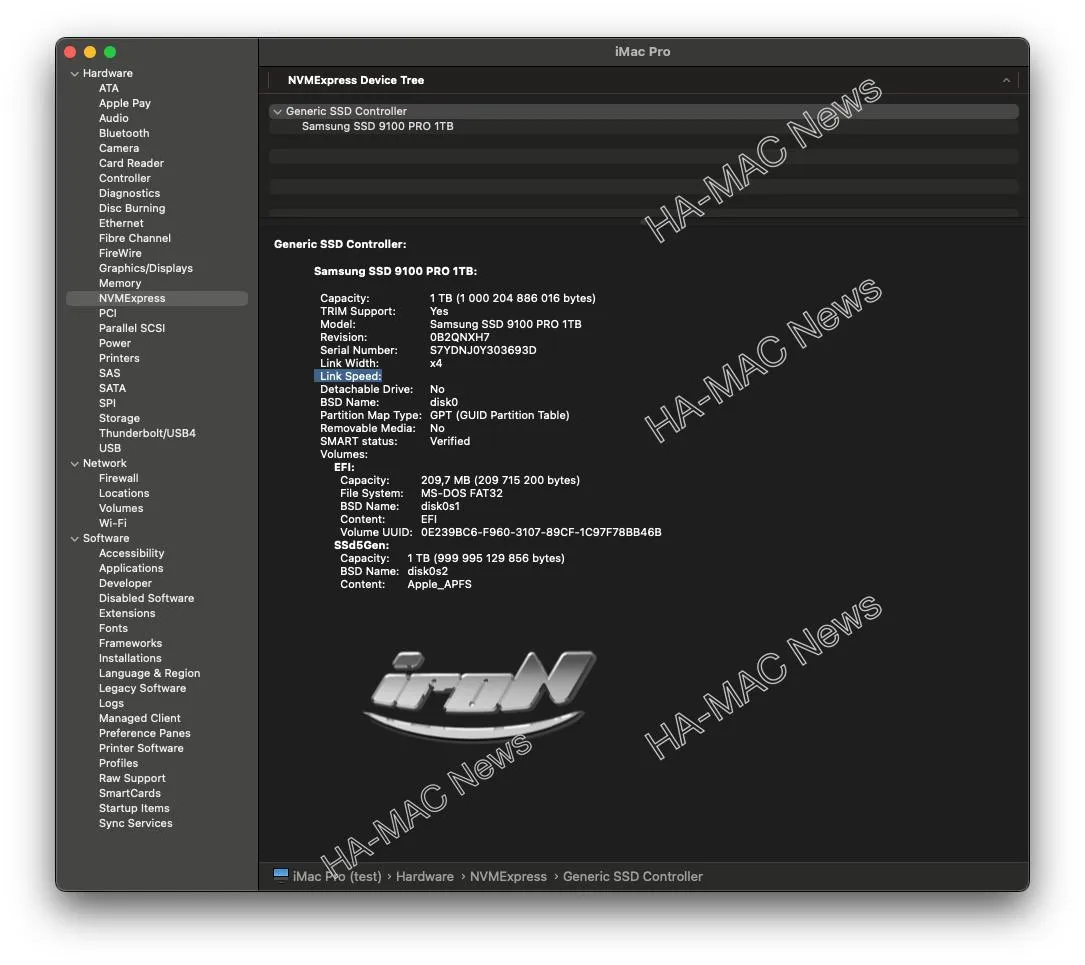Select Bluetooth in the sidebar

(x=124, y=134)
